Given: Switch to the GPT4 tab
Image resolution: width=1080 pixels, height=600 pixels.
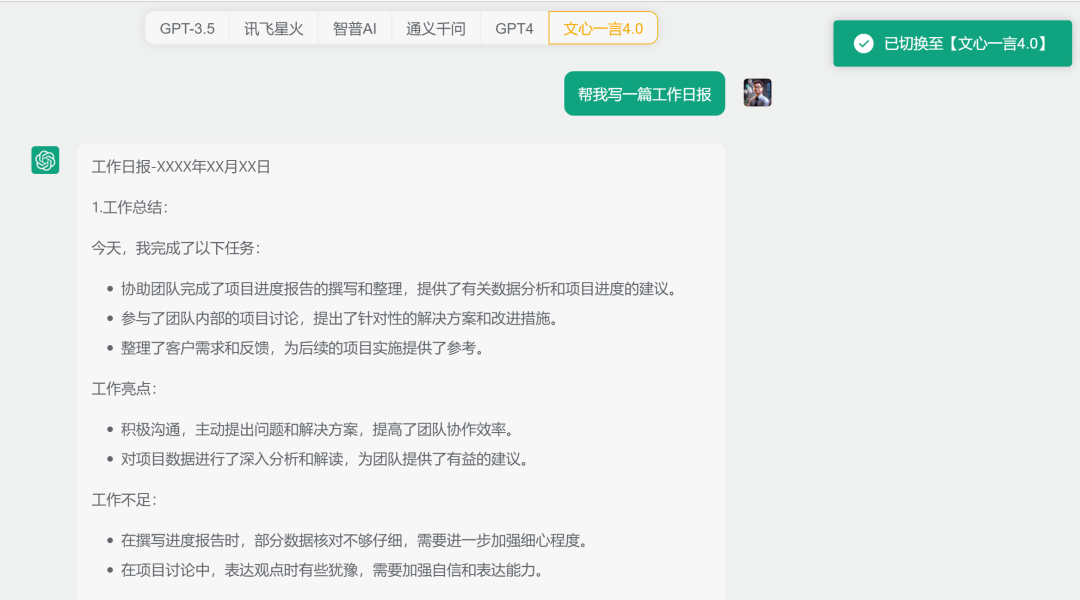Looking at the screenshot, I should [513, 28].
